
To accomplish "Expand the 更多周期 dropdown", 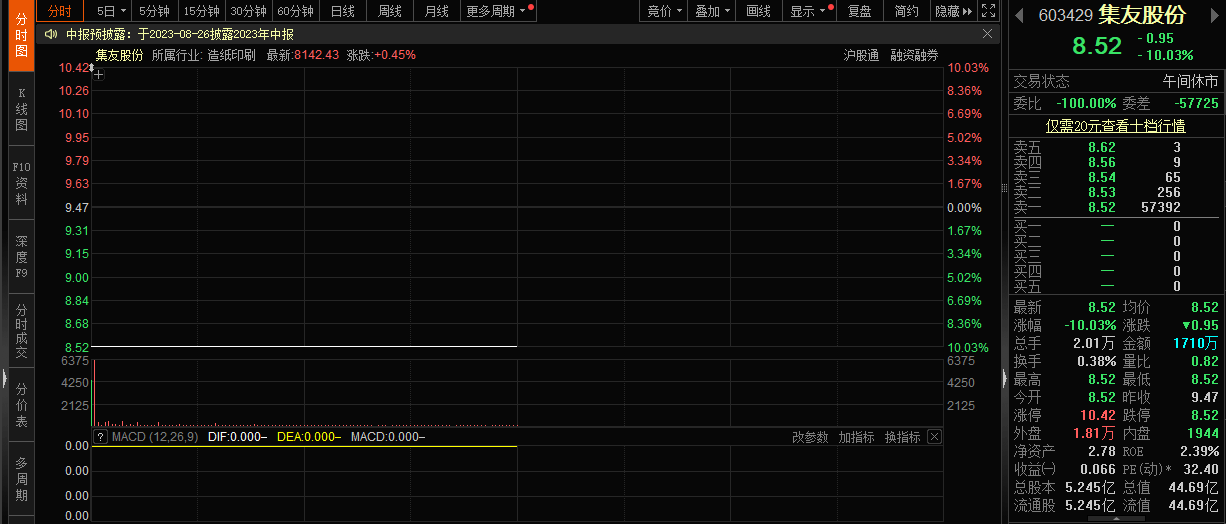I will (x=499, y=11).
